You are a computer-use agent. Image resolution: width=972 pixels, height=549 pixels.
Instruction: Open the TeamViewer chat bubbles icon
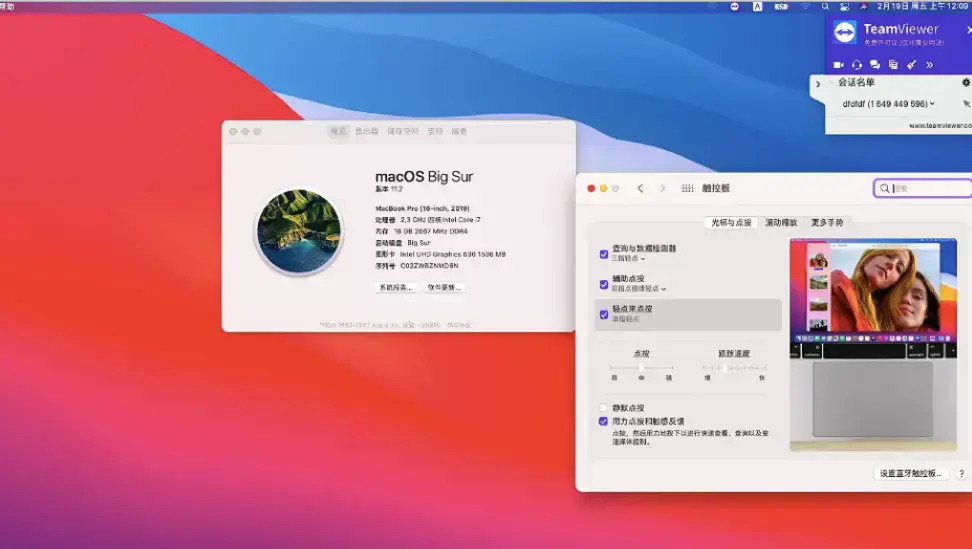point(875,64)
